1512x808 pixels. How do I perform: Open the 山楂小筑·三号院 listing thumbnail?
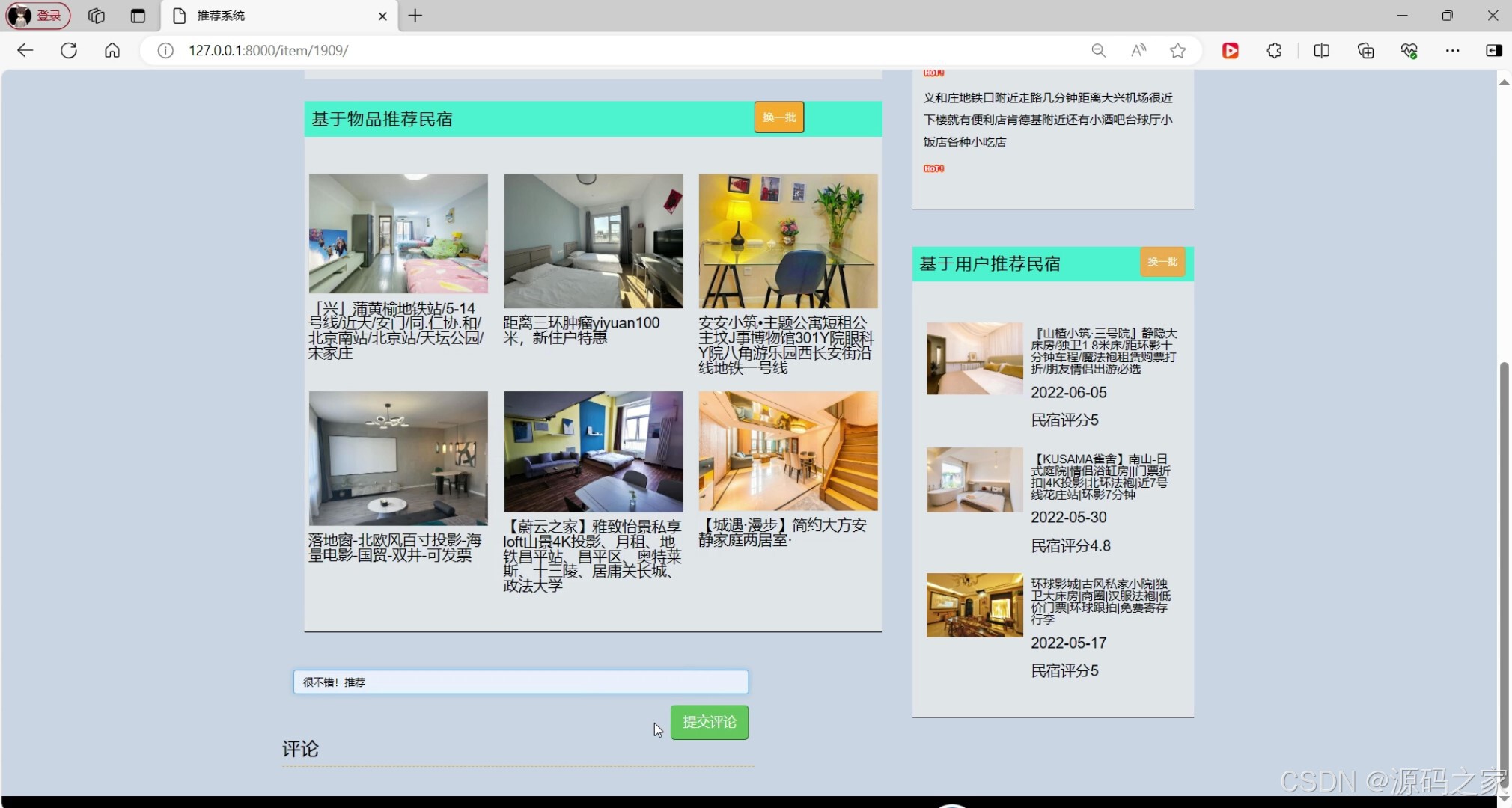click(973, 358)
